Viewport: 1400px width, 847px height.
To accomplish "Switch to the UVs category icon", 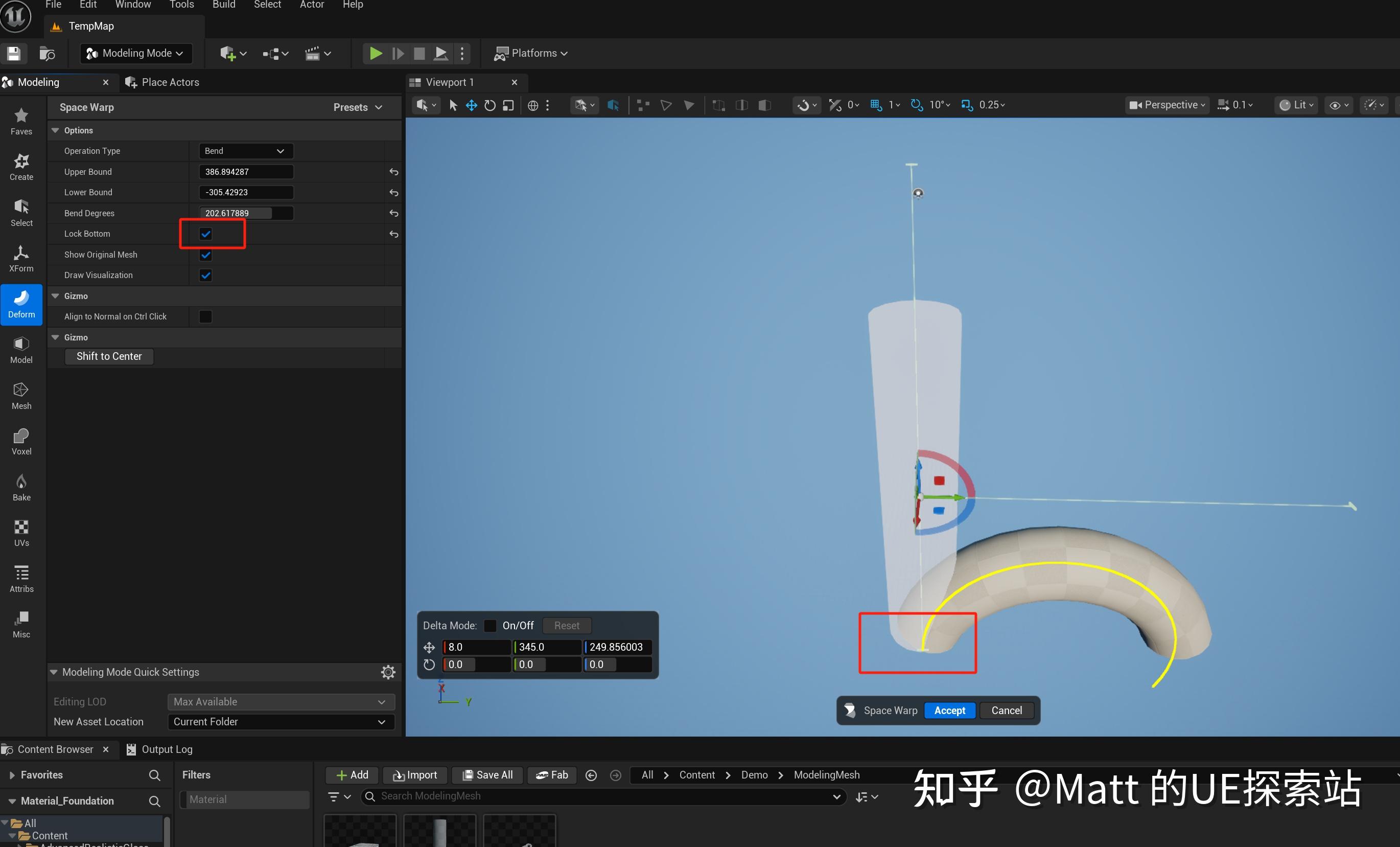I will point(21,532).
